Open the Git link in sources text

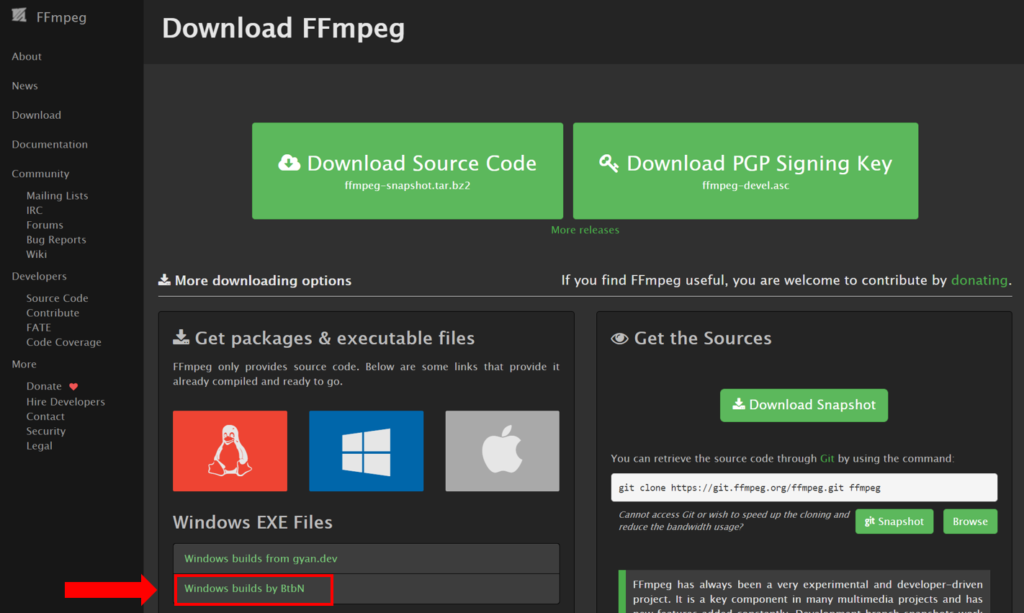click(x=827, y=458)
